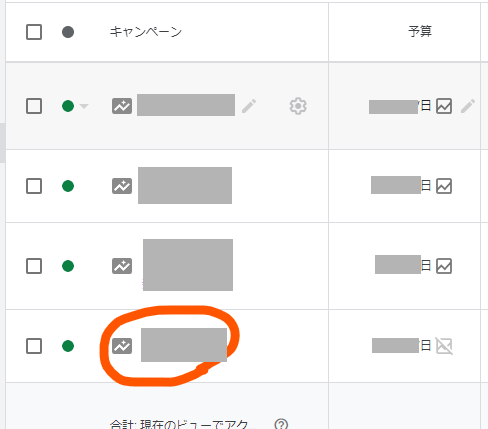Open help icon beside 合計 total row
The width and height of the screenshot is (488, 429).
tap(281, 424)
